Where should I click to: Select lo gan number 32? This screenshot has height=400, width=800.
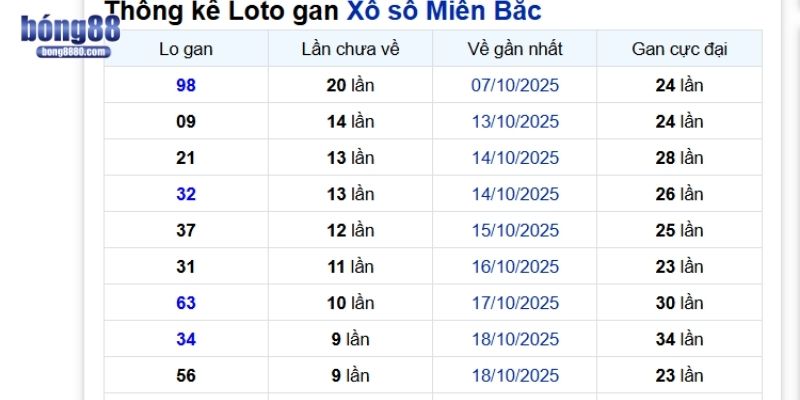(x=186, y=194)
